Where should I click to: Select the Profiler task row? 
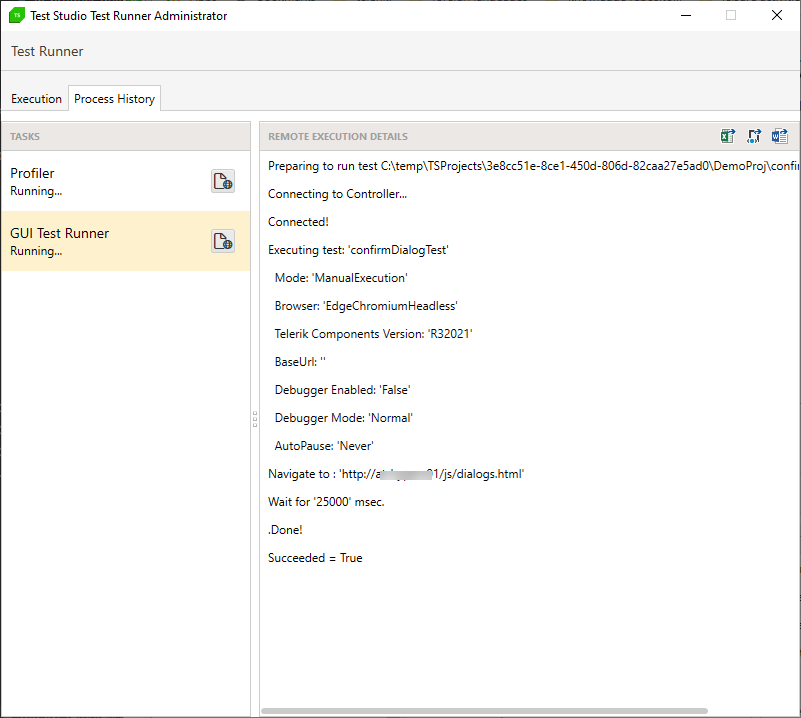[126, 181]
